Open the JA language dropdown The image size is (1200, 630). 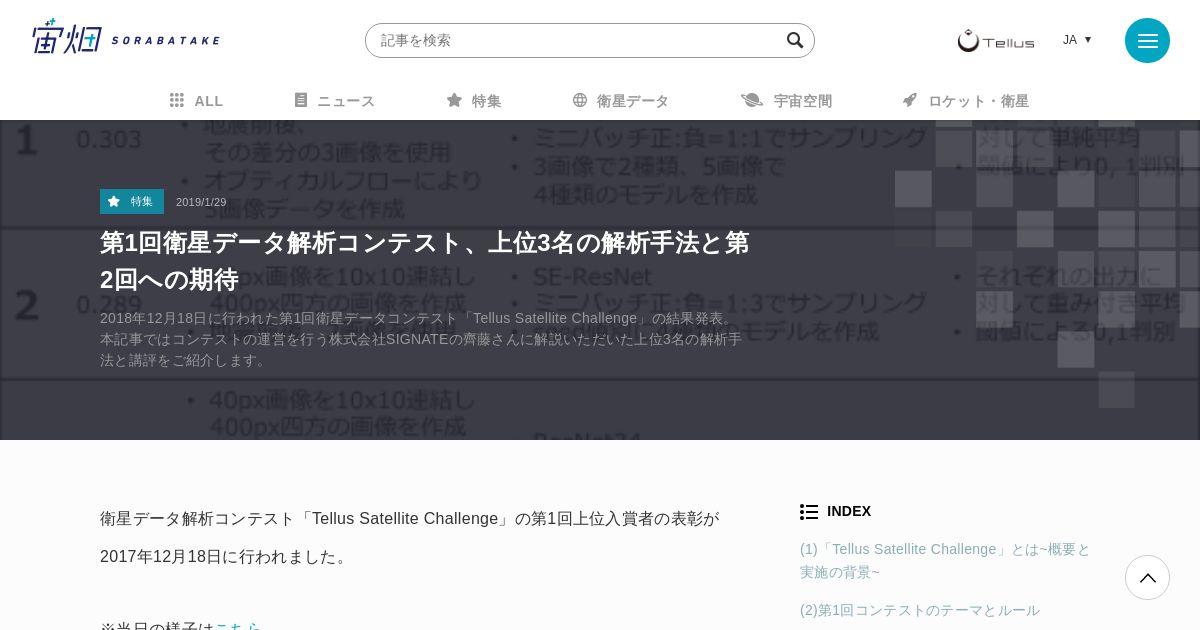coord(1077,40)
